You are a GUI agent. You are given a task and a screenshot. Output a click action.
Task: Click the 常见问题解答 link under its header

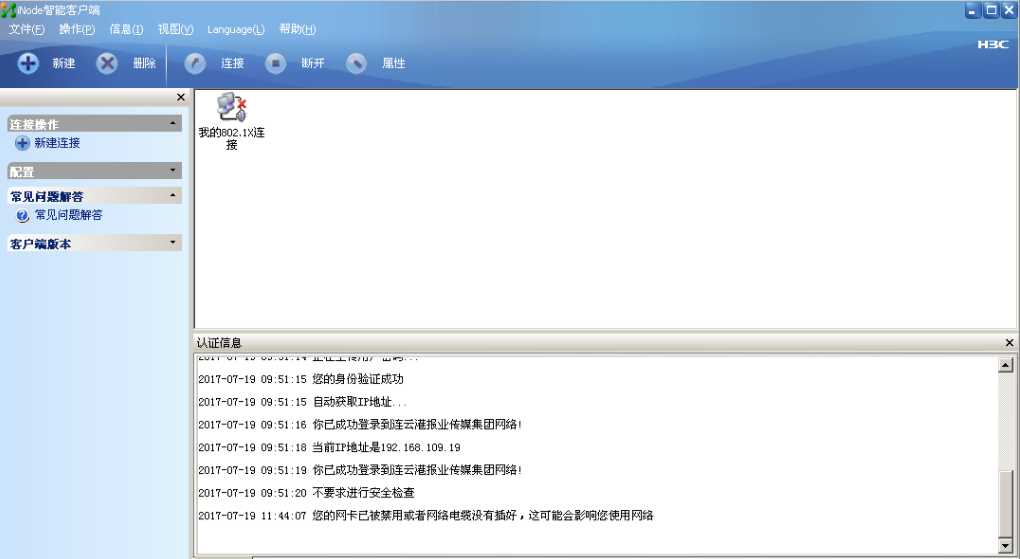pyautogui.click(x=68, y=215)
